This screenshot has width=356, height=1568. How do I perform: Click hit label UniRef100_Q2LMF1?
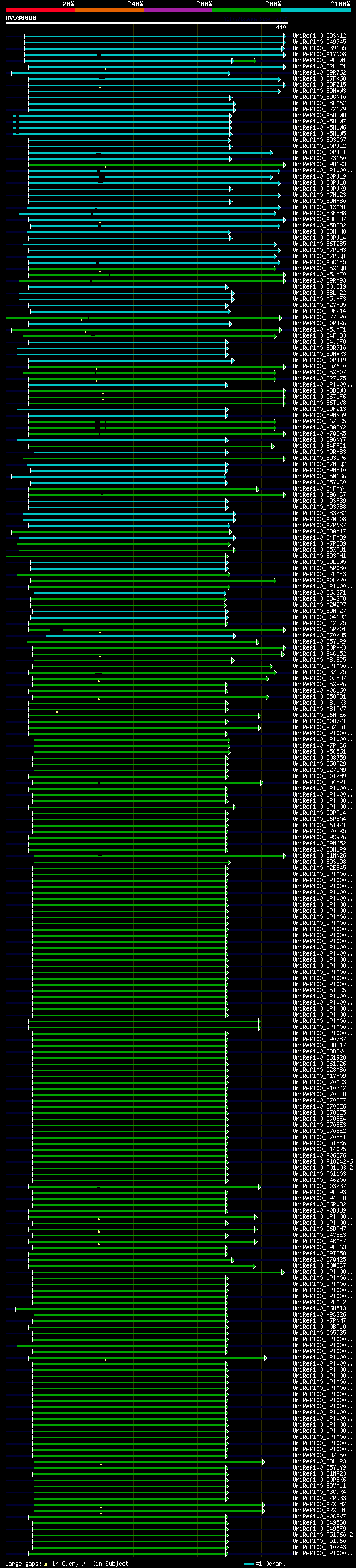click(x=319, y=66)
